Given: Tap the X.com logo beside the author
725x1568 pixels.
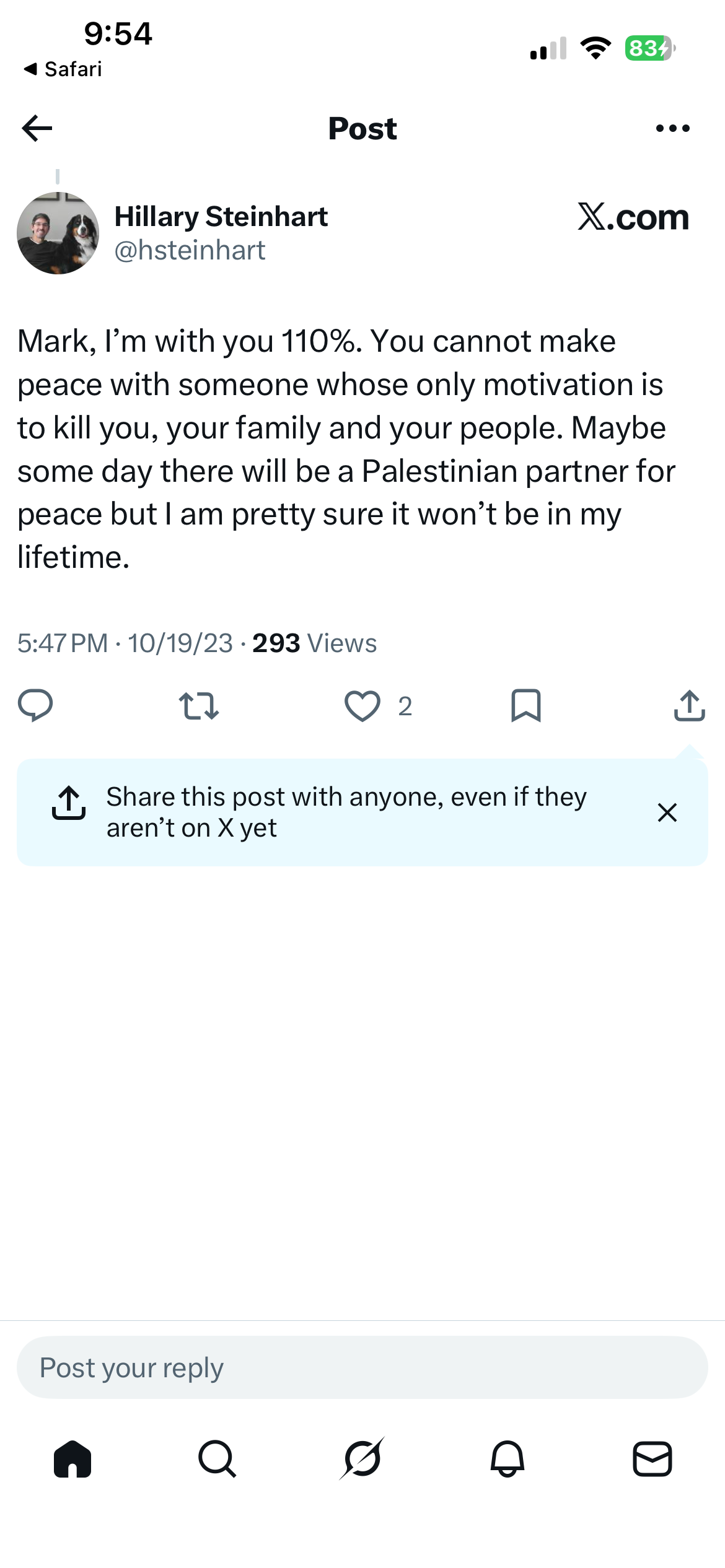Looking at the screenshot, I should [x=633, y=217].
